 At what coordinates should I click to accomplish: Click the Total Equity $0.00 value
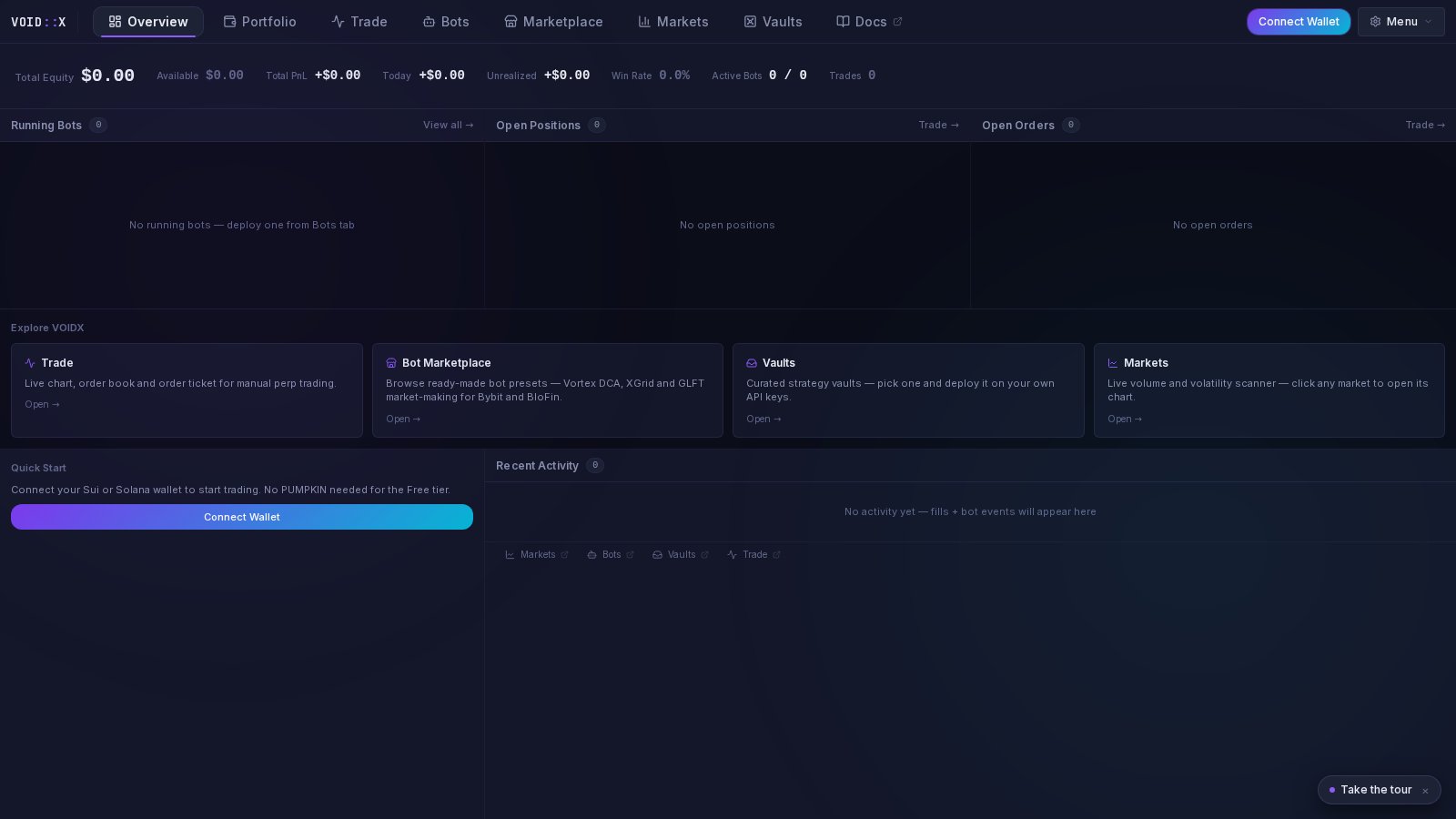107,76
